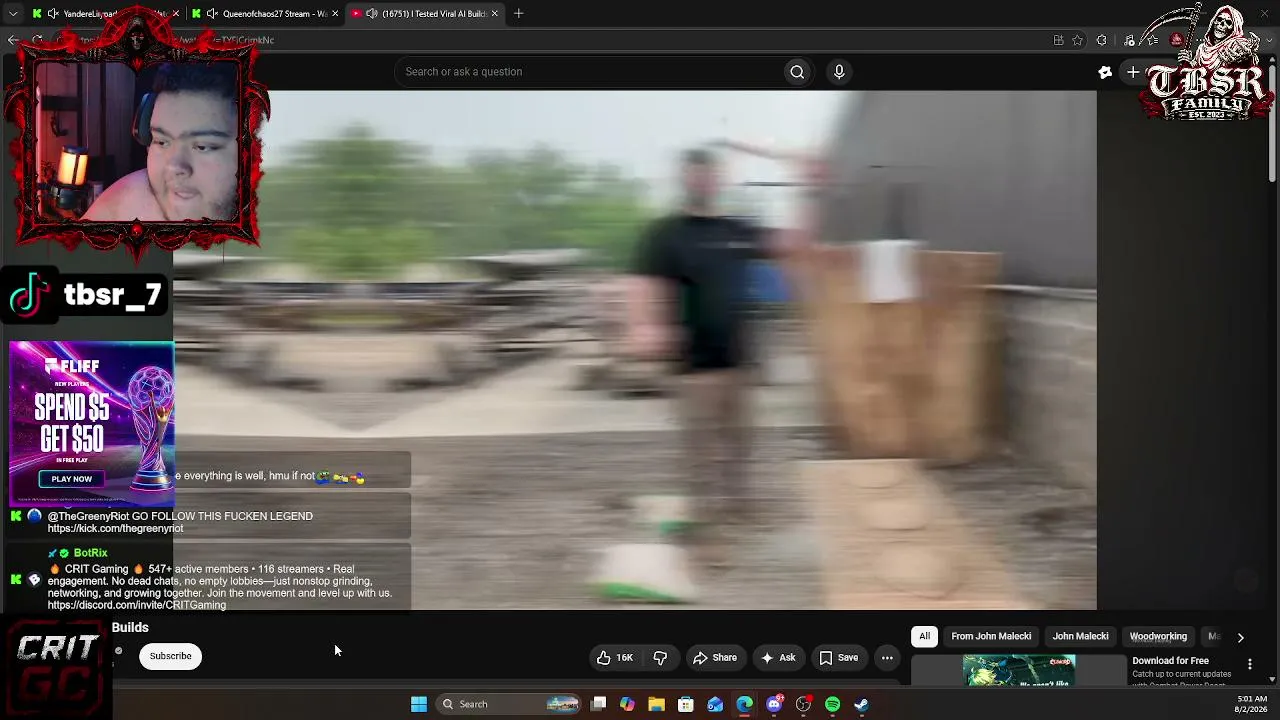This screenshot has height=720, width=1280.
Task: Close the VandereLilypad tab
Action: [x=176, y=14]
